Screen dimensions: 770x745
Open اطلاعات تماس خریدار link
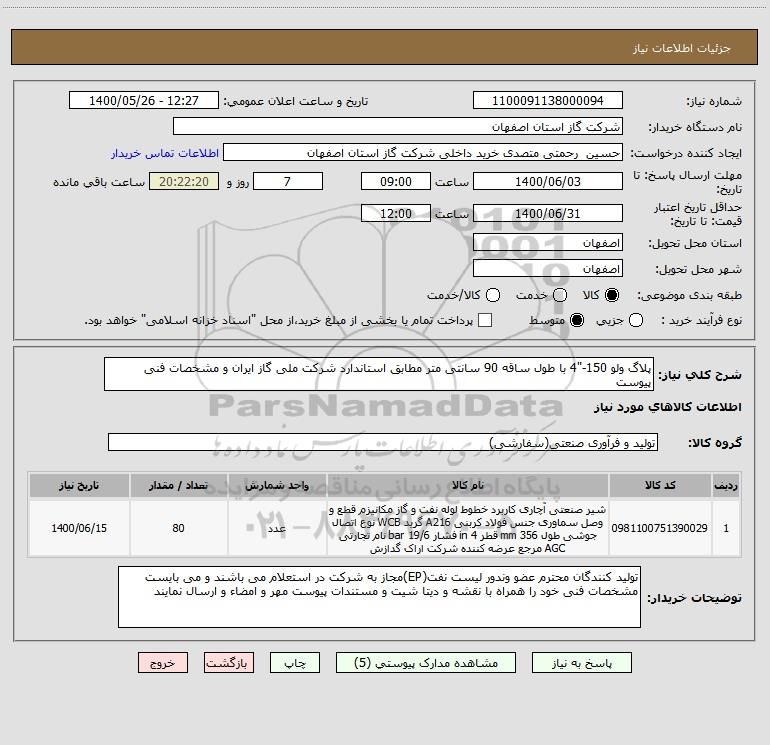click(x=165, y=153)
